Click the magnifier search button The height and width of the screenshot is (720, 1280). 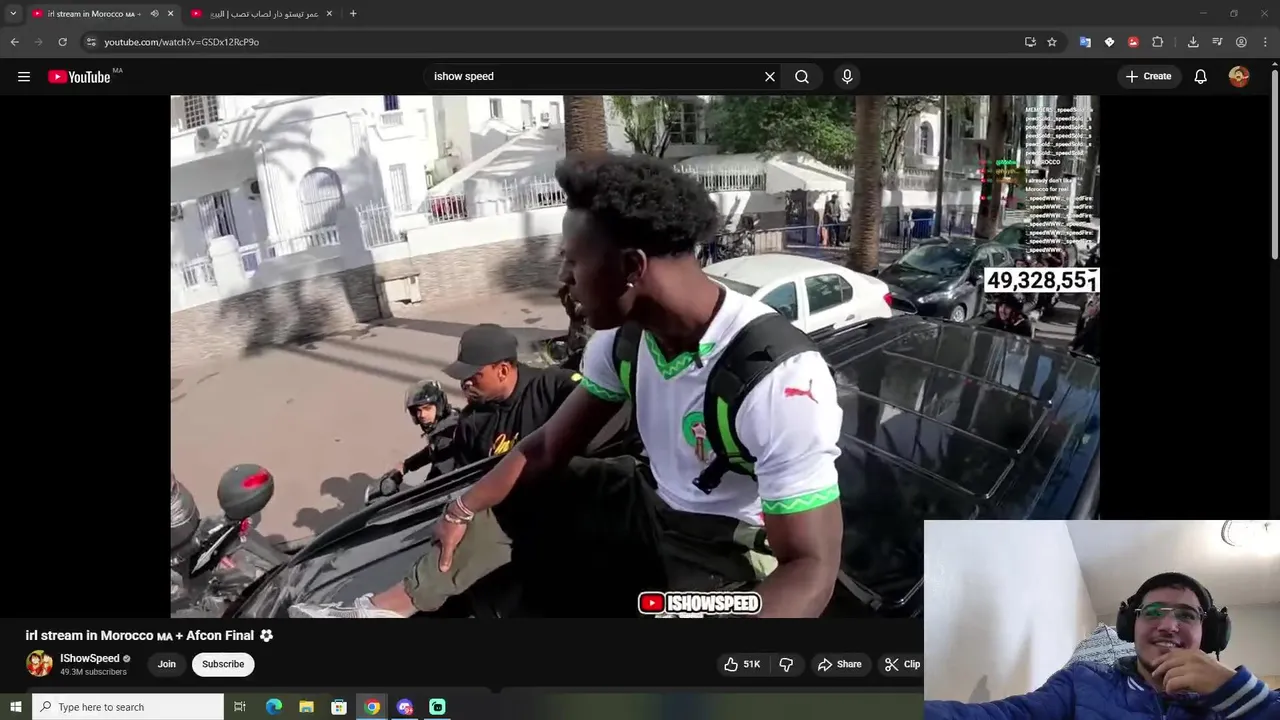tap(802, 76)
